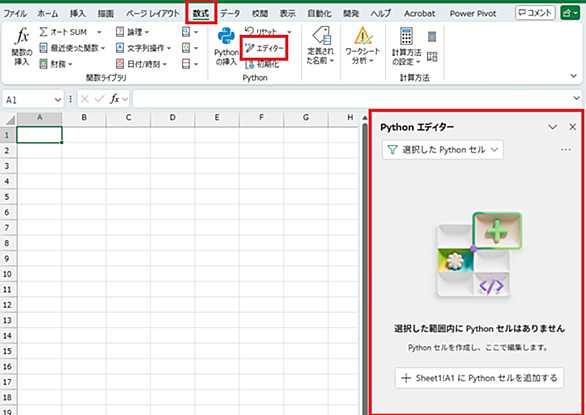The height and width of the screenshot is (415, 586).
Task: Click the recalculate now small calculator icon
Action: (x=432, y=37)
